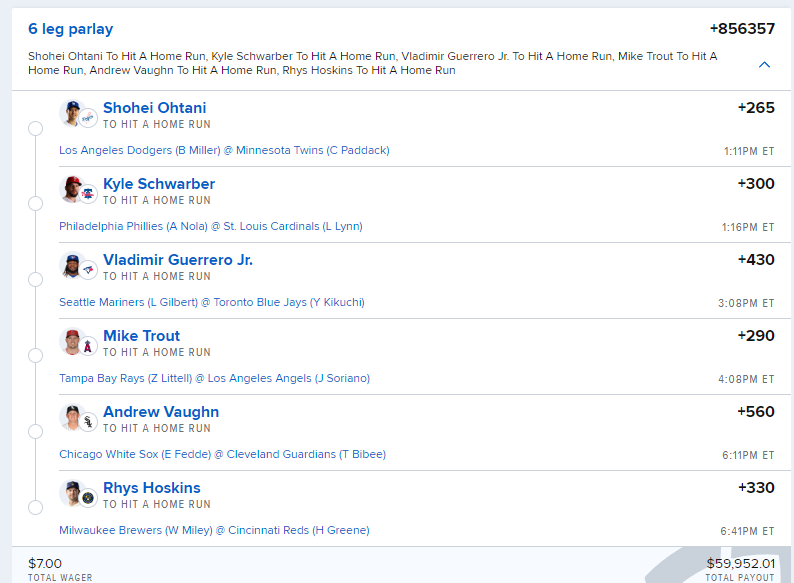Viewport: 794px width, 583px height.
Task: Click the Blue Jays team logo icon
Action: click(x=88, y=270)
